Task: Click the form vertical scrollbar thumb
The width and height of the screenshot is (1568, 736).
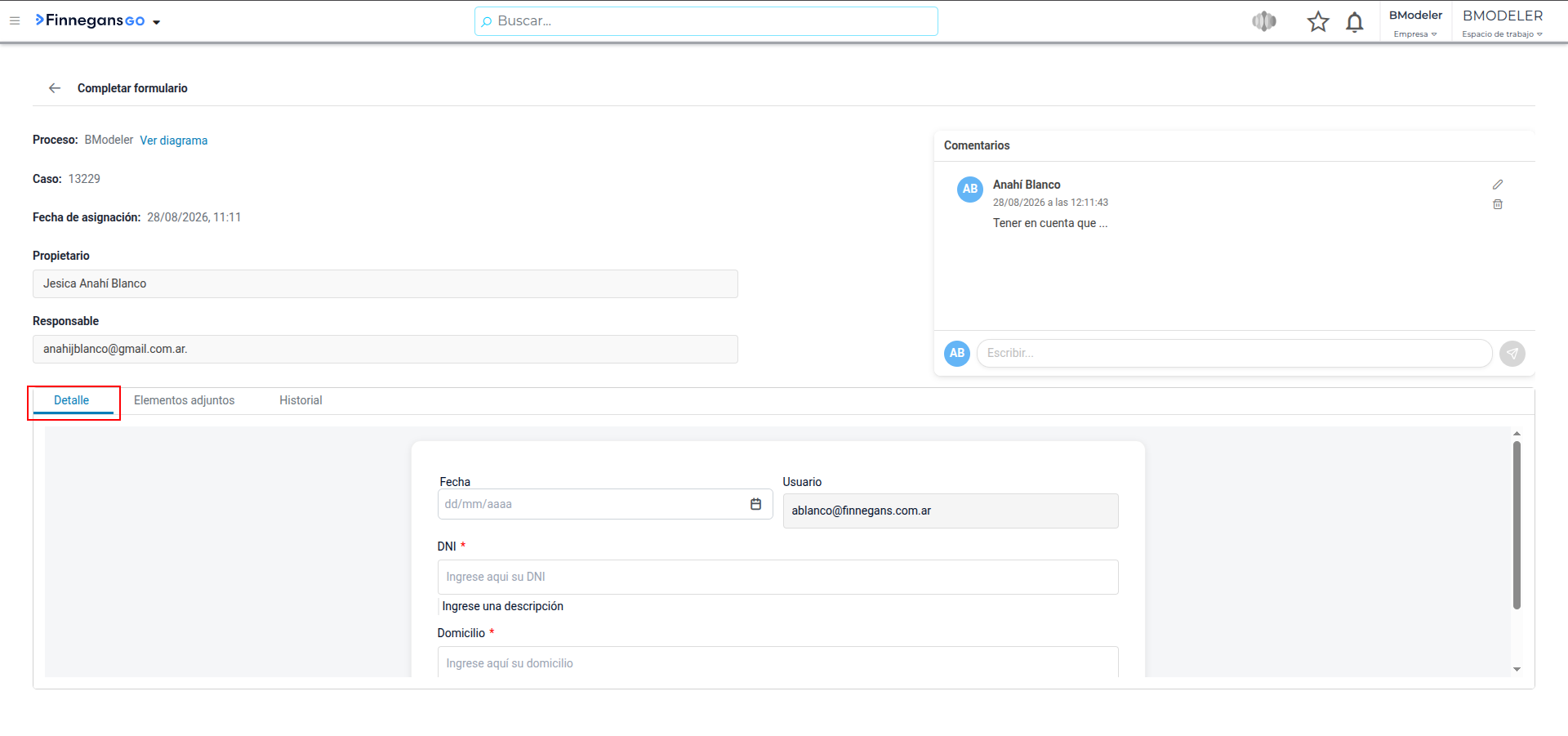Action: [x=1517, y=525]
